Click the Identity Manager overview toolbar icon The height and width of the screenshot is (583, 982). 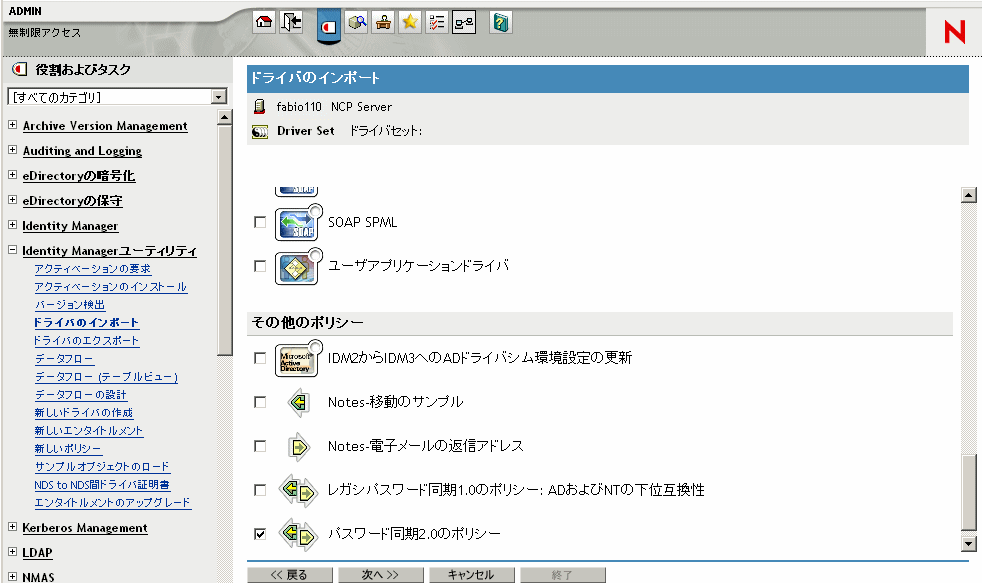tap(464, 23)
